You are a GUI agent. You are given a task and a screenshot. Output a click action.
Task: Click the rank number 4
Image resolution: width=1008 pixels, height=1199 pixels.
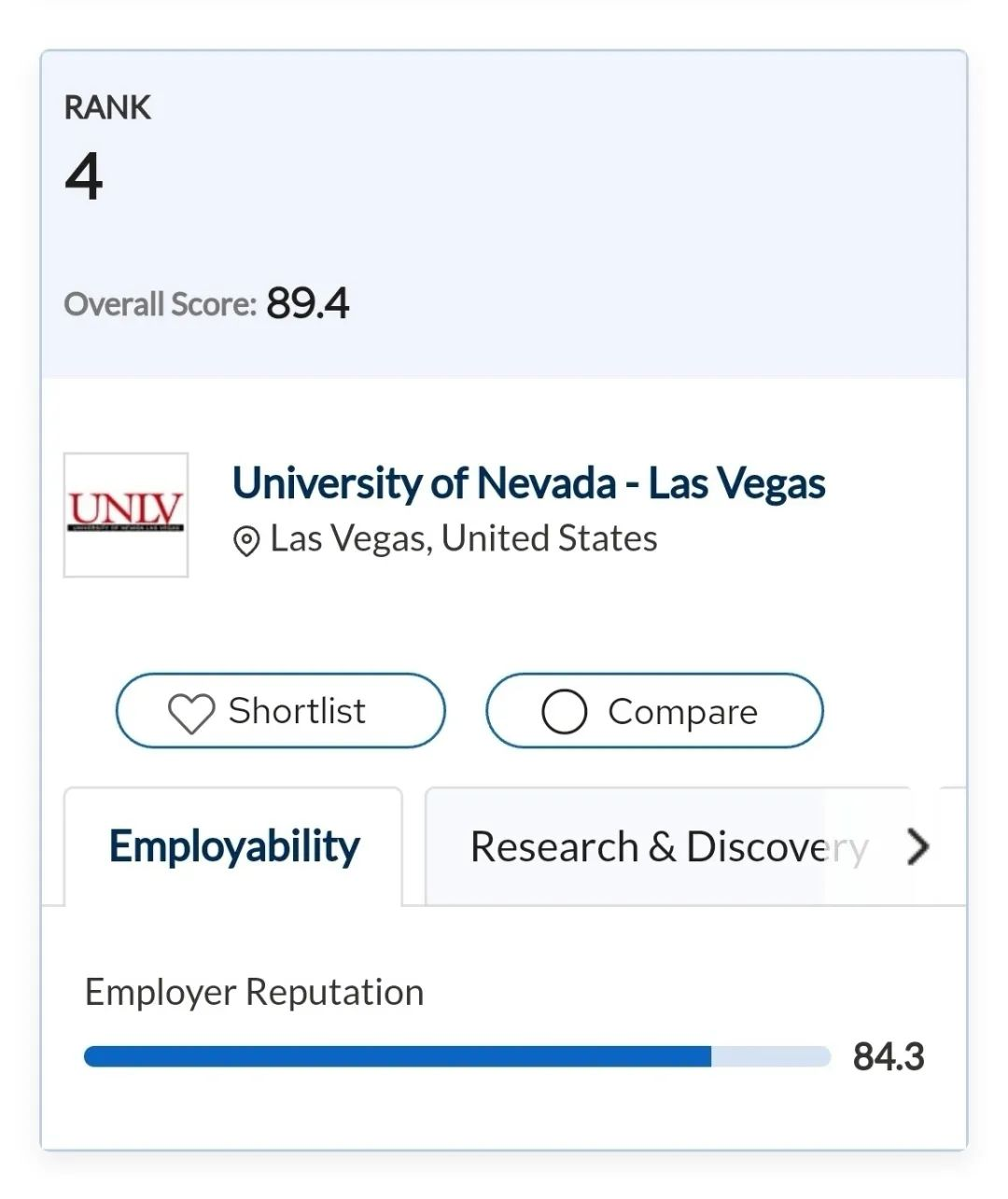(x=84, y=176)
